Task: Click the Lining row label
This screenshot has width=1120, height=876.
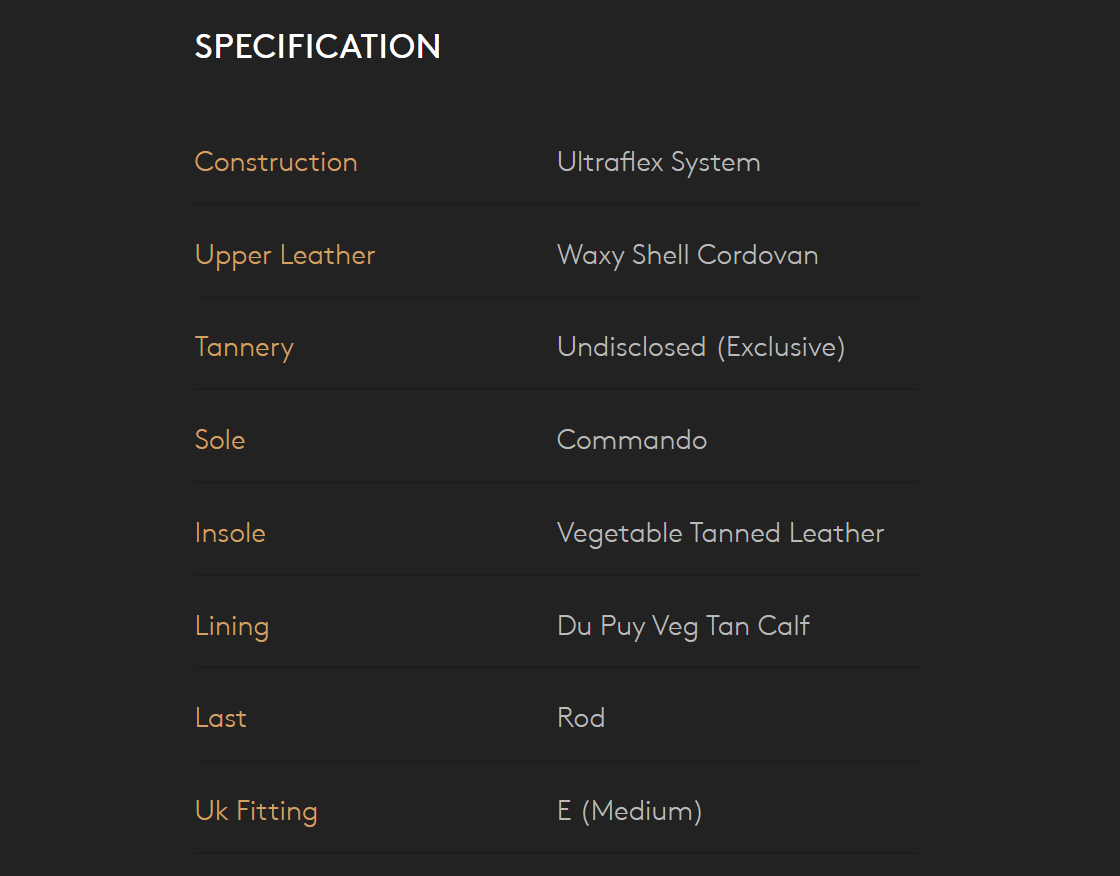Action: (232, 626)
